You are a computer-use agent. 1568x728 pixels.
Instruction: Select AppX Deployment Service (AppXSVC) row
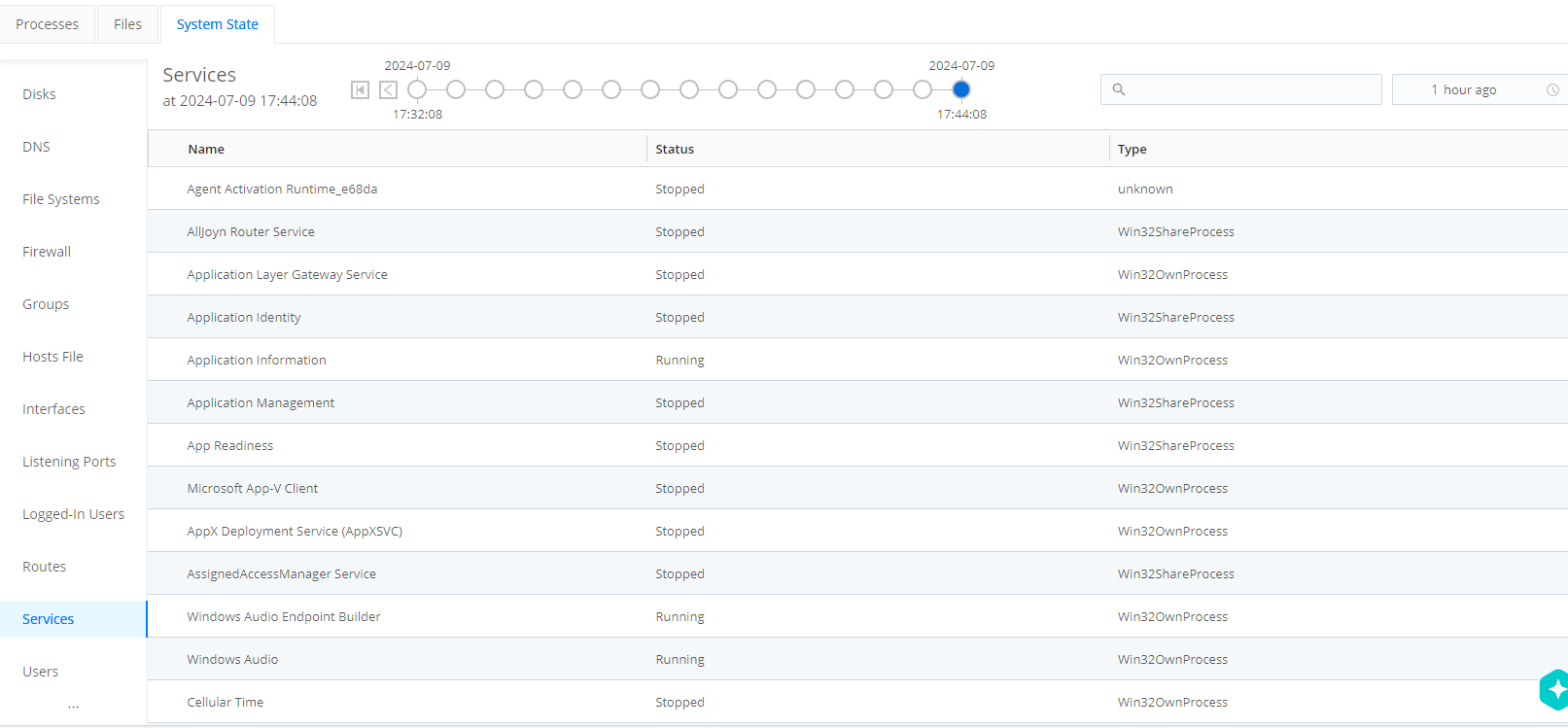pos(857,531)
